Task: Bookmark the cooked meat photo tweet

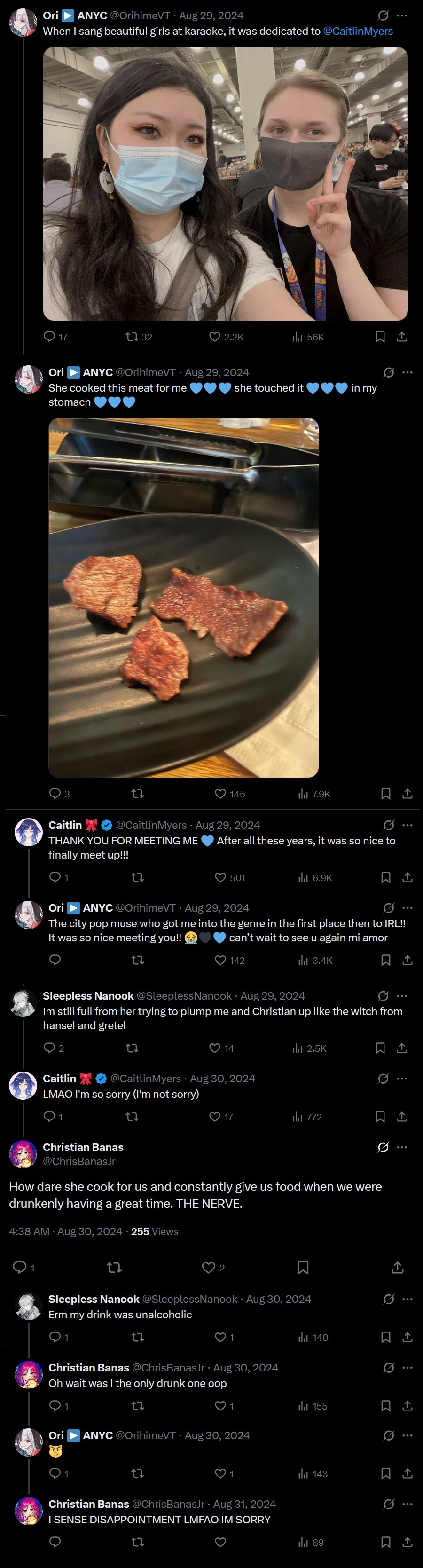Action: coord(385,794)
